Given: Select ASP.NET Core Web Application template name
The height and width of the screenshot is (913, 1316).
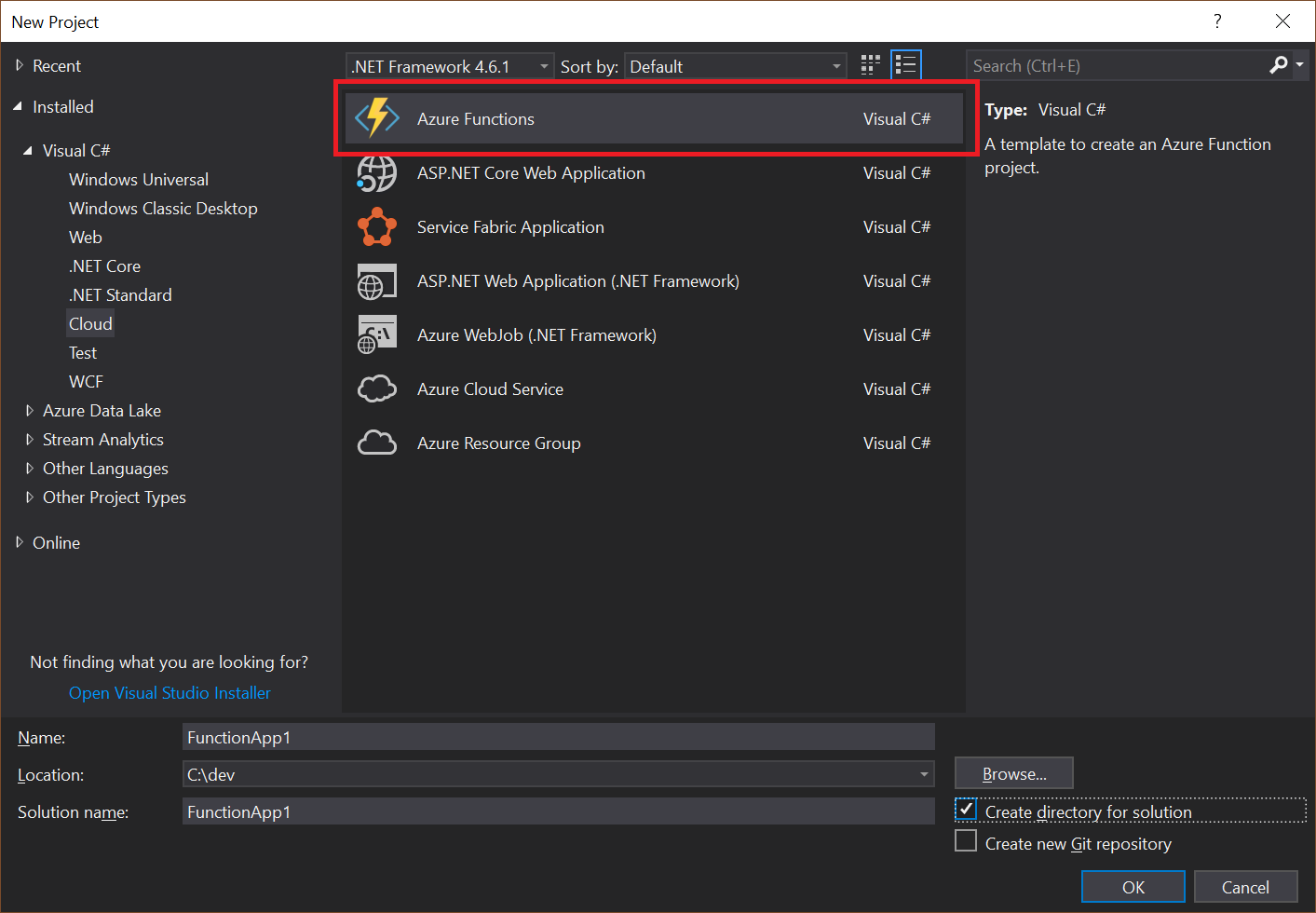Looking at the screenshot, I should click(x=531, y=172).
